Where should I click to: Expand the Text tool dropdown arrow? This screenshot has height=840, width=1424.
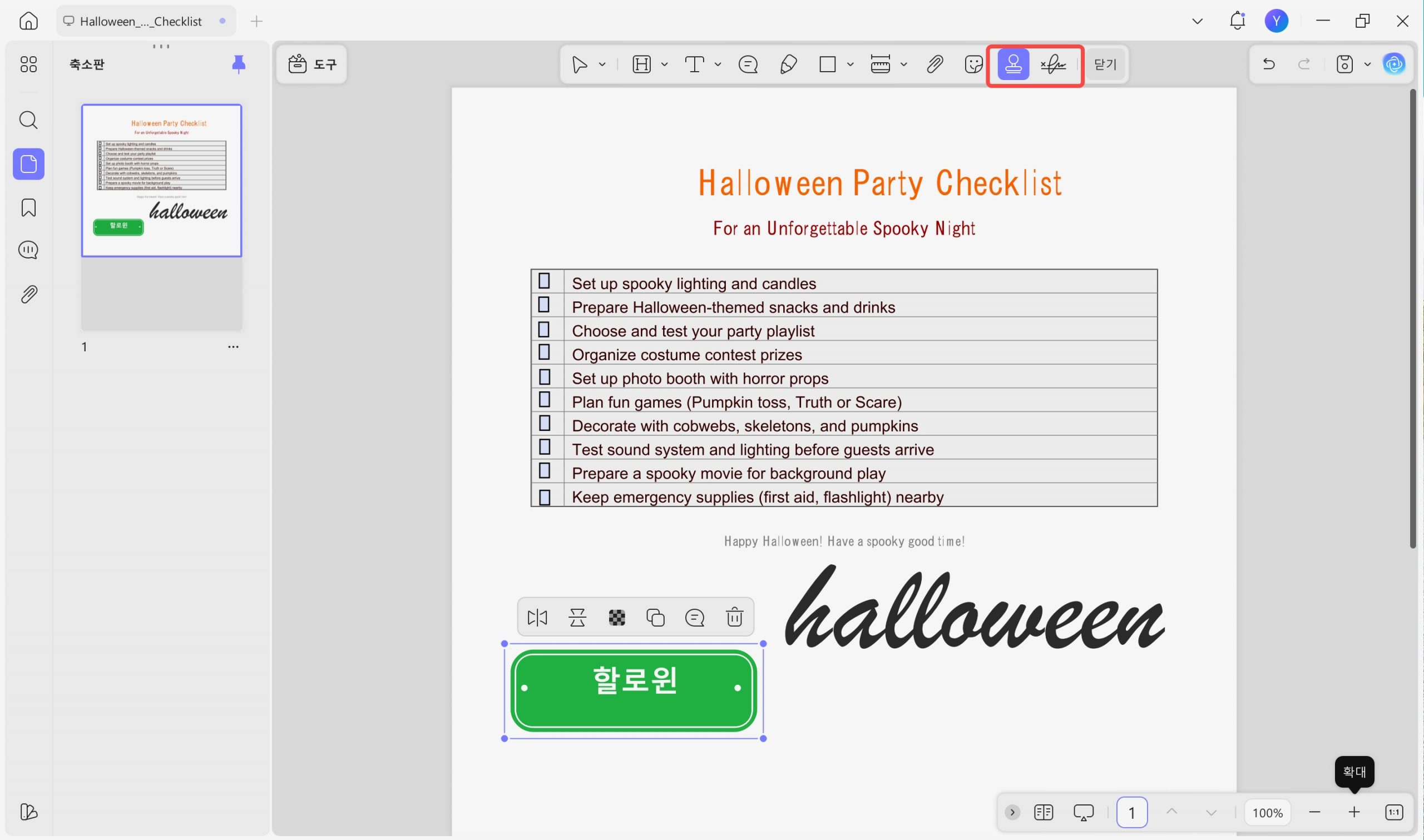pos(718,64)
